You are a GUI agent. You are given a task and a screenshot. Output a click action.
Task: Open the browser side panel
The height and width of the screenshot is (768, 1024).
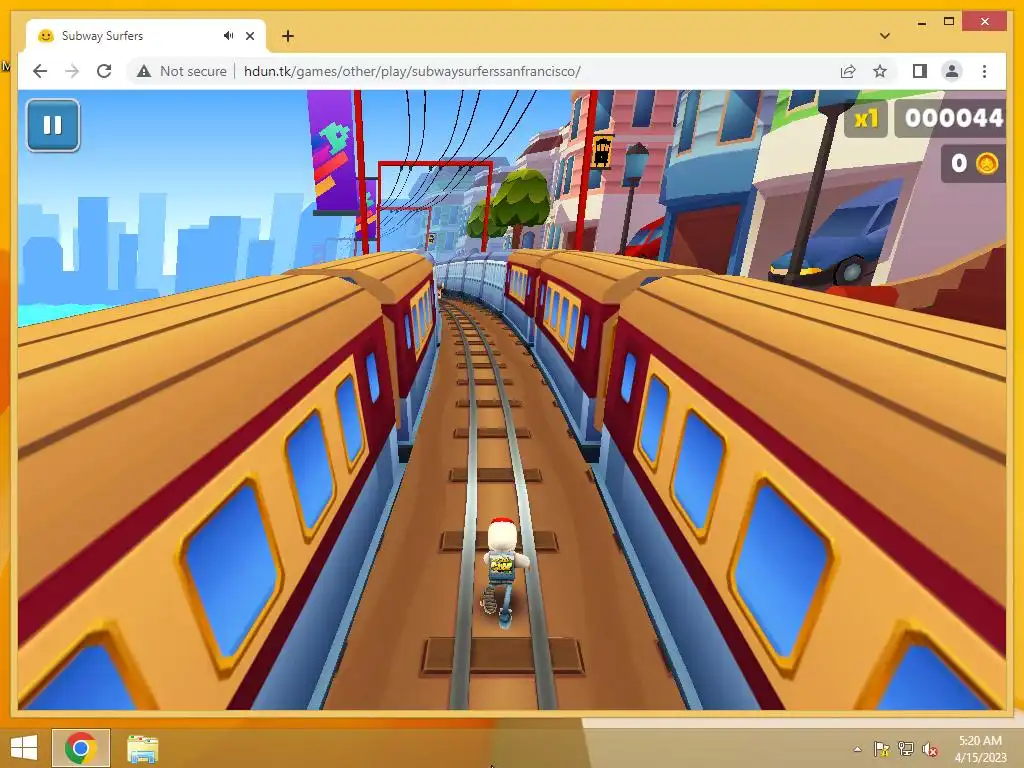coord(920,71)
